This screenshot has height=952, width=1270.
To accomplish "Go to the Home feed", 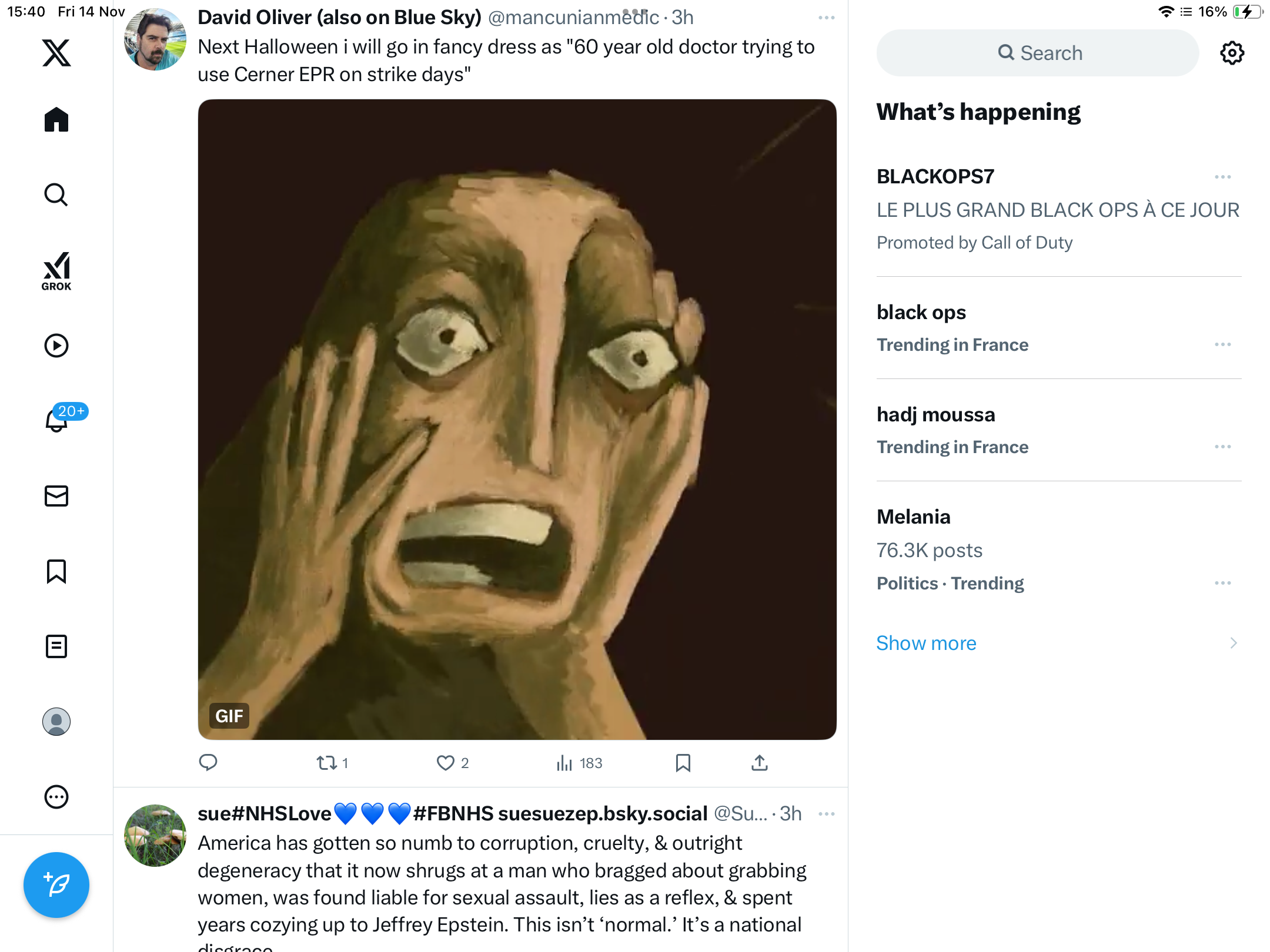I will (56, 120).
